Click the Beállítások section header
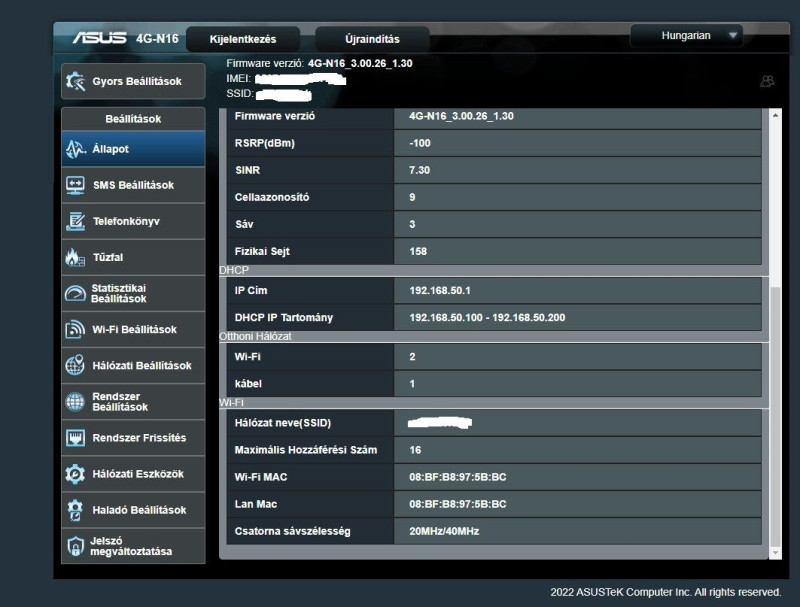Screen dimensions: 800x607 pos(133,119)
